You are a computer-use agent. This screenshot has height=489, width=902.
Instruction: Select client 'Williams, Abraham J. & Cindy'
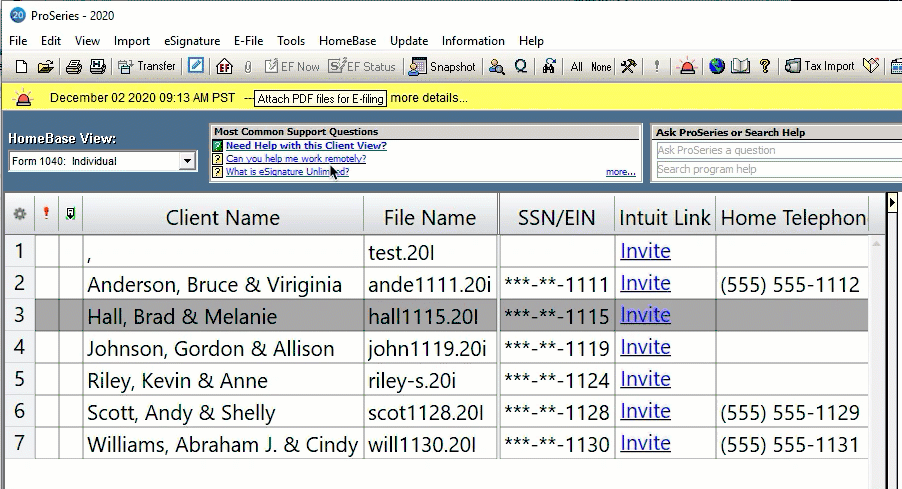point(223,445)
